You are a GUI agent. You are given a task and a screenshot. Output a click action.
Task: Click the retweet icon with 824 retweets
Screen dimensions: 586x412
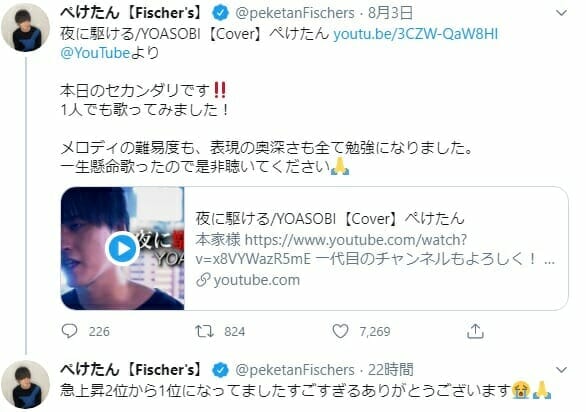coord(204,331)
